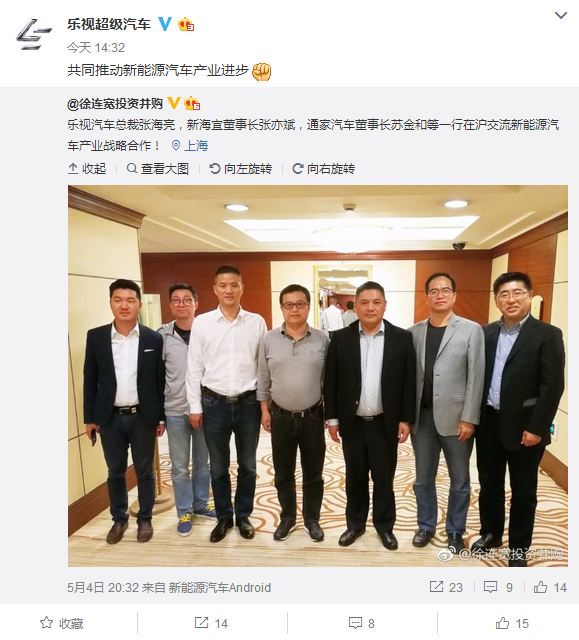Rotate the photo right with 向右旋转
The width and height of the screenshot is (579, 640).
pos(324,169)
